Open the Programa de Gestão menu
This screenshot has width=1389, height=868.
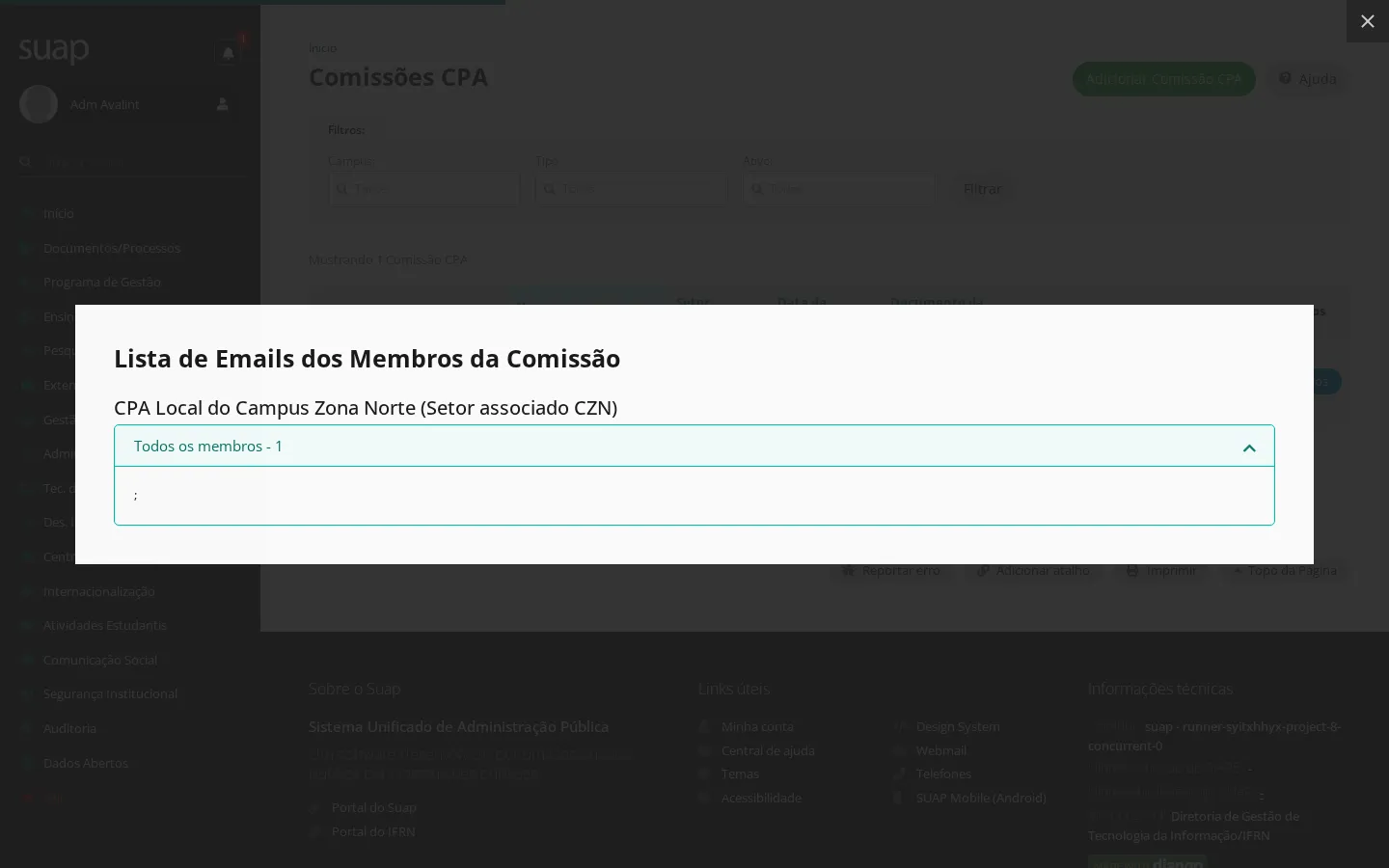[x=102, y=282]
